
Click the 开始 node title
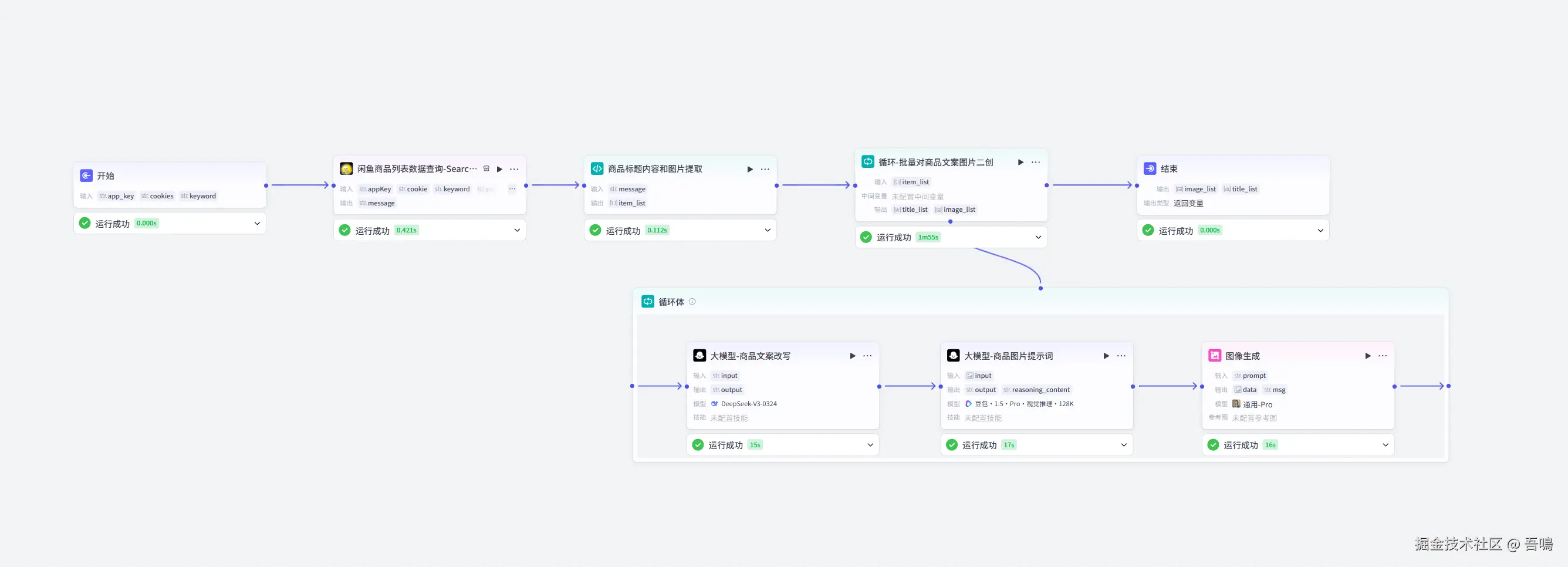point(105,176)
